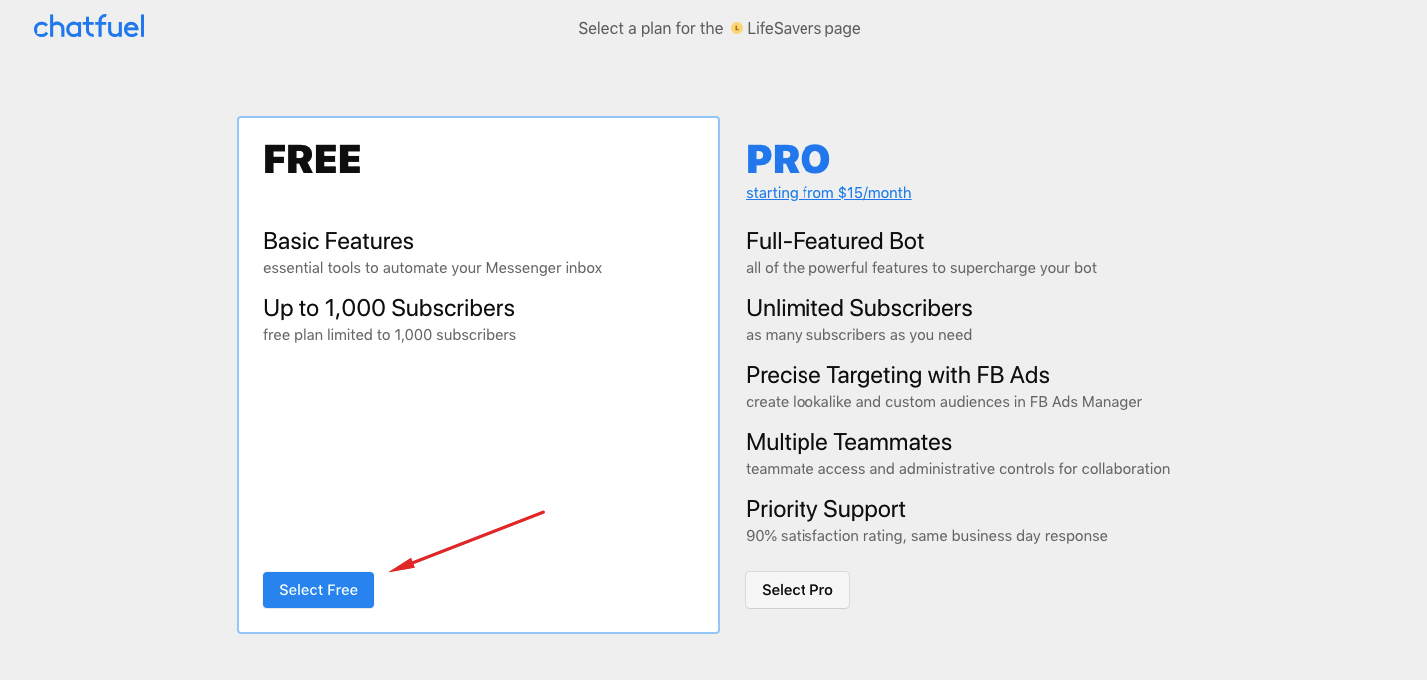1427x680 pixels.
Task: Click the Priority Support heading
Action: 825,508
